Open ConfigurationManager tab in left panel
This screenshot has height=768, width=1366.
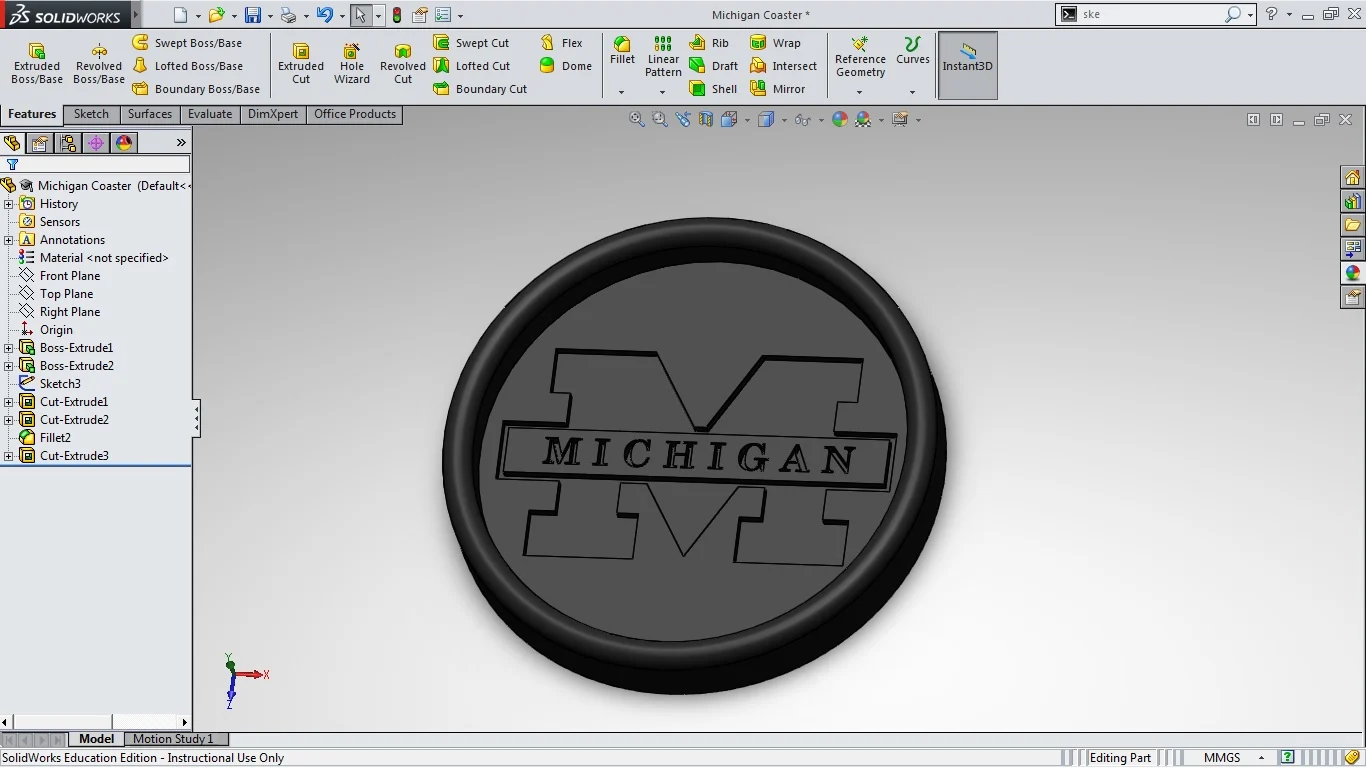click(68, 143)
